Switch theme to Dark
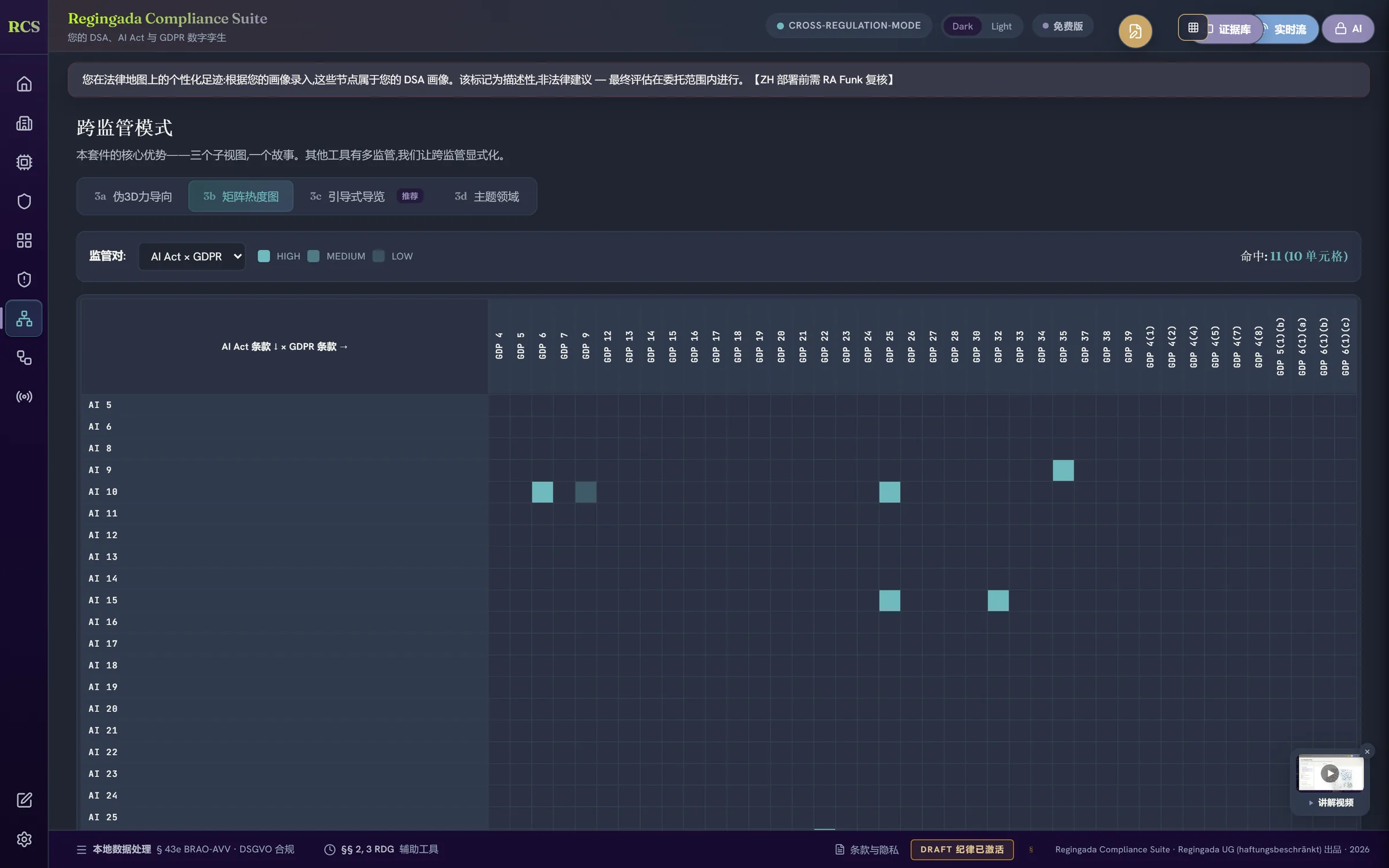This screenshot has height=868, width=1389. pyautogui.click(x=962, y=27)
